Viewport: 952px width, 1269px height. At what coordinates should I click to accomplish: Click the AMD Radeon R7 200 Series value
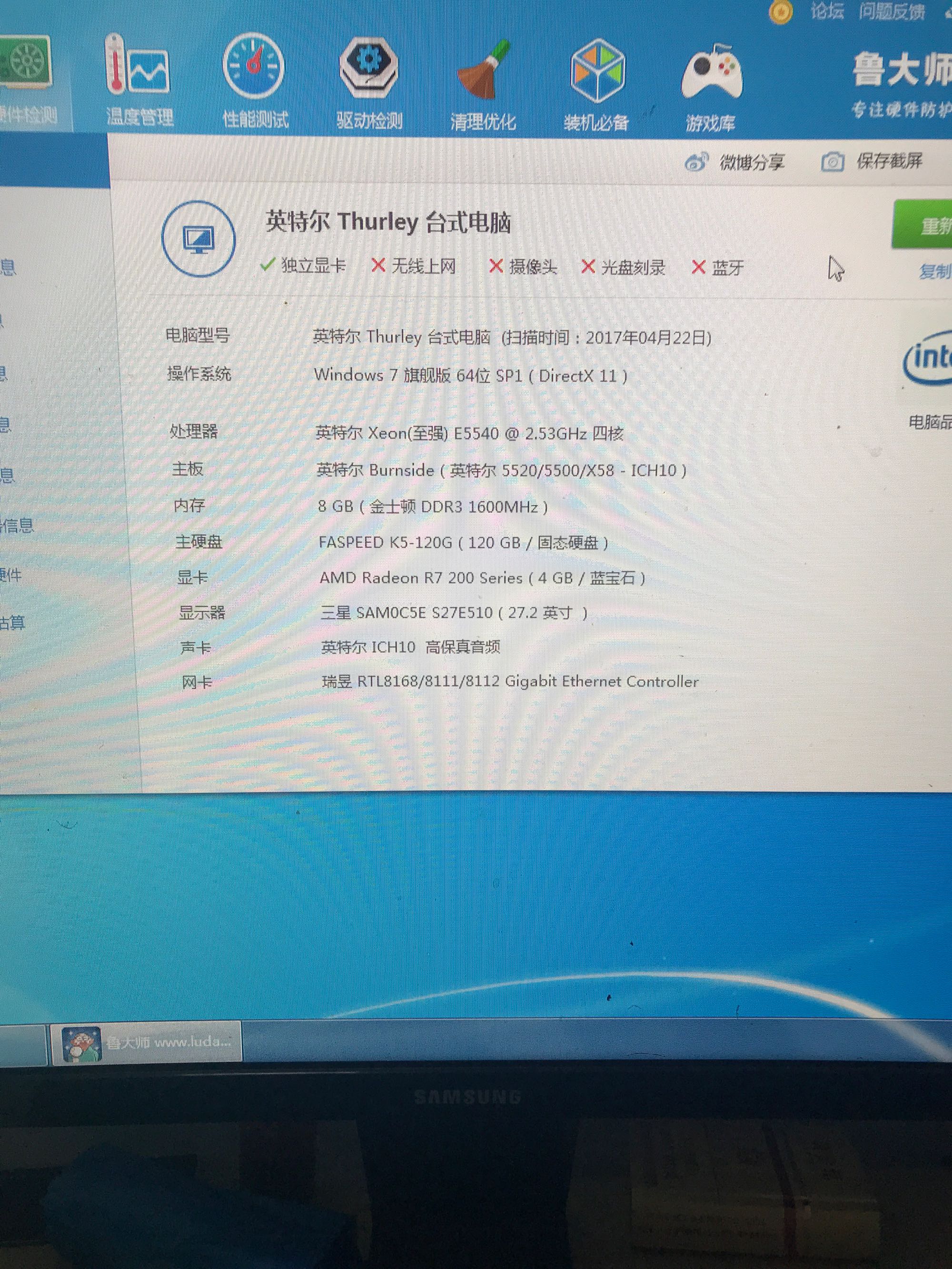(x=483, y=578)
